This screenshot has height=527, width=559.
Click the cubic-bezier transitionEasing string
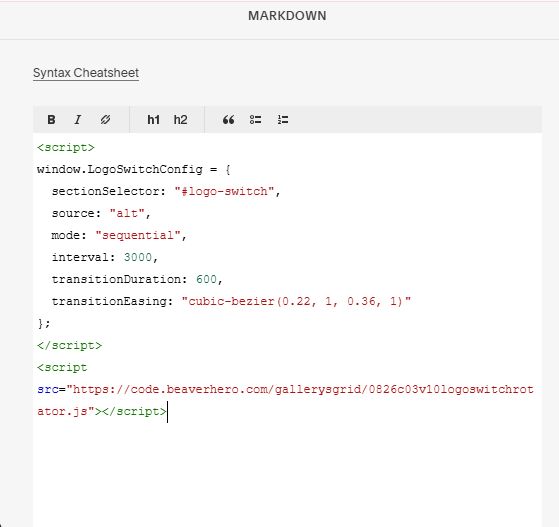pos(296,301)
